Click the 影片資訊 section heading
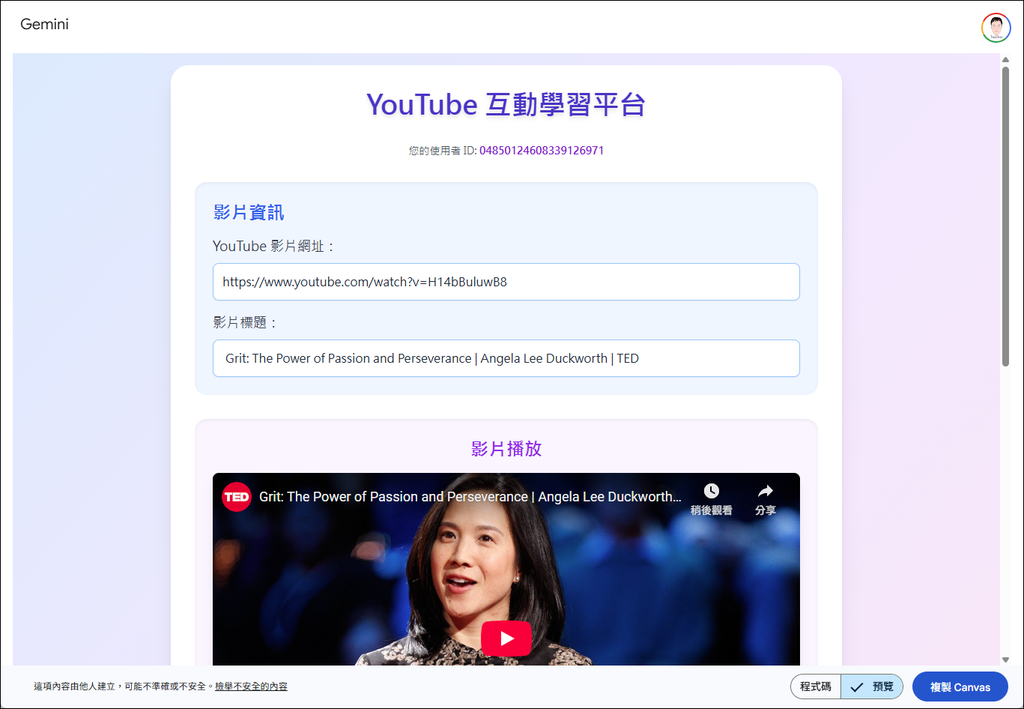Screen dimensions: 1024x709 pyautogui.click(x=249, y=212)
